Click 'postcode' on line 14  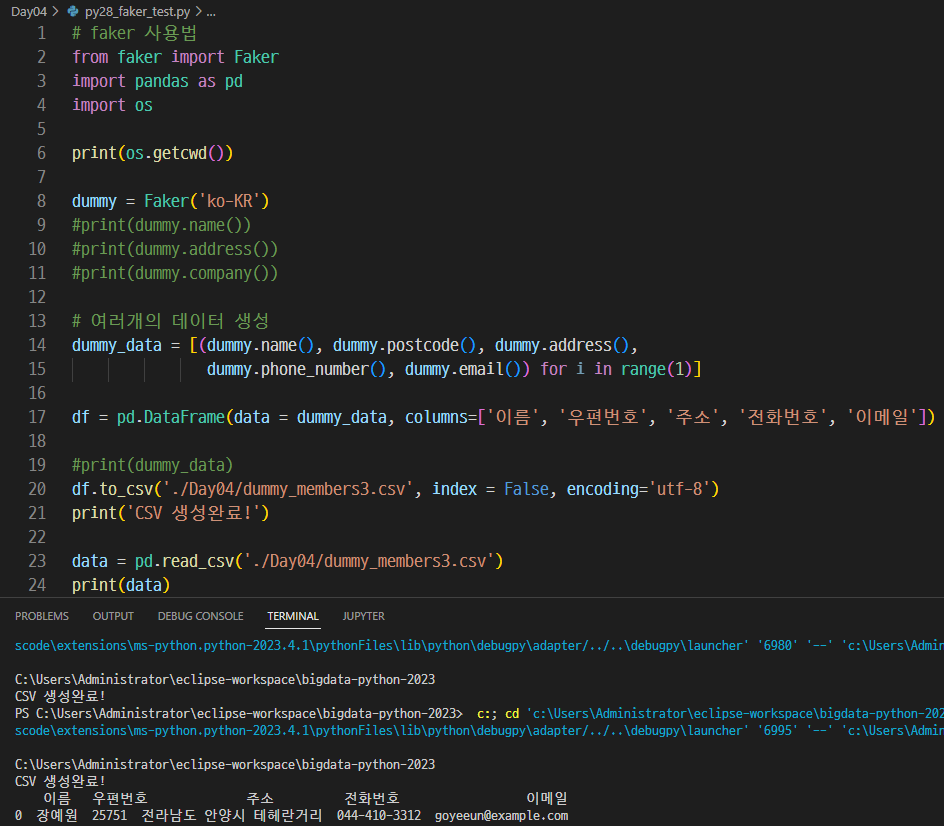coord(423,345)
